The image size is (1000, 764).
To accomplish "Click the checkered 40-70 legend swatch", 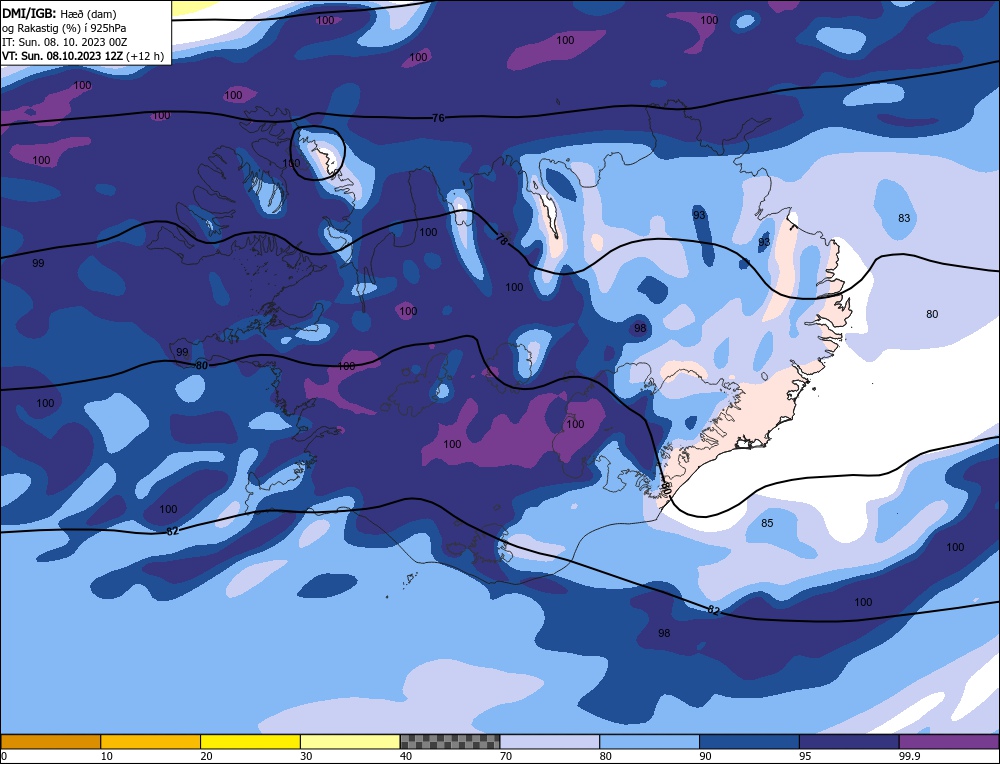I will 450,741.
